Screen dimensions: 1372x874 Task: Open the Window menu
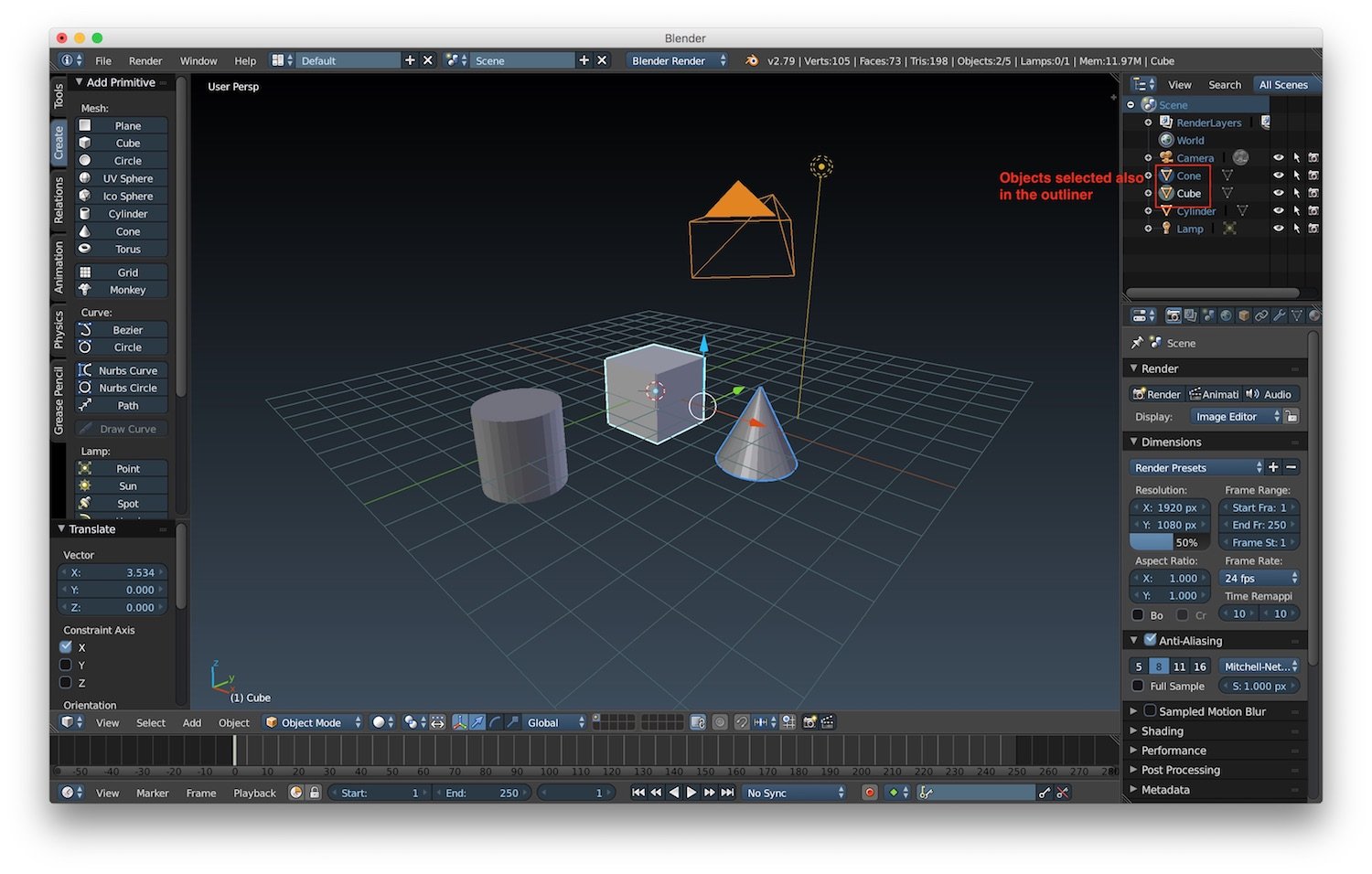(x=198, y=60)
